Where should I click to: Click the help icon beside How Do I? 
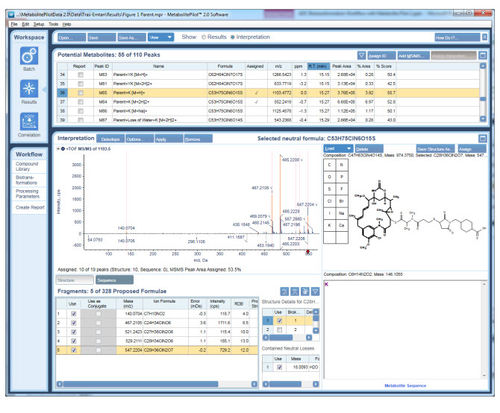coord(485,37)
